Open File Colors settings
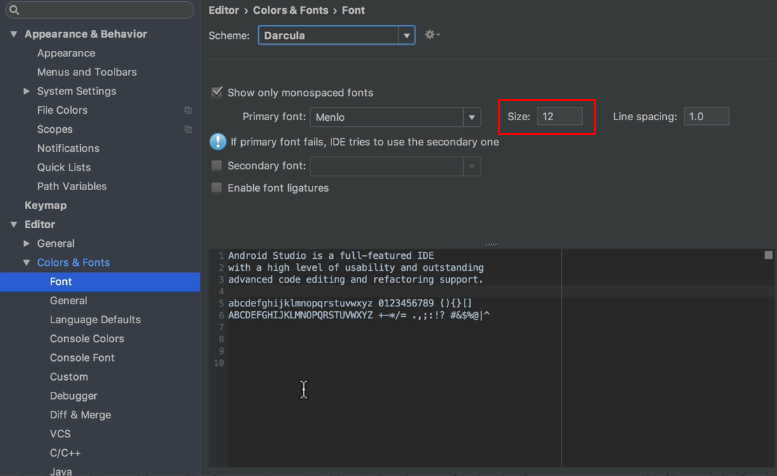Screen dimensions: 777x476 coord(62,110)
